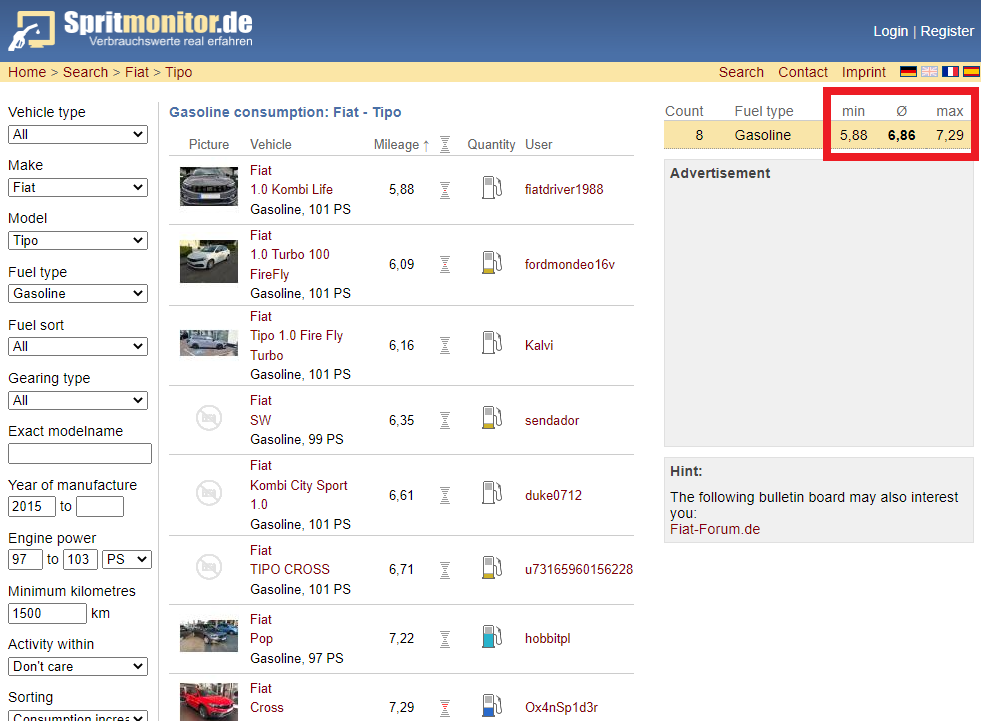The height and width of the screenshot is (721, 981).
Task: Open user profile Kalvi
Action: pos(539,345)
